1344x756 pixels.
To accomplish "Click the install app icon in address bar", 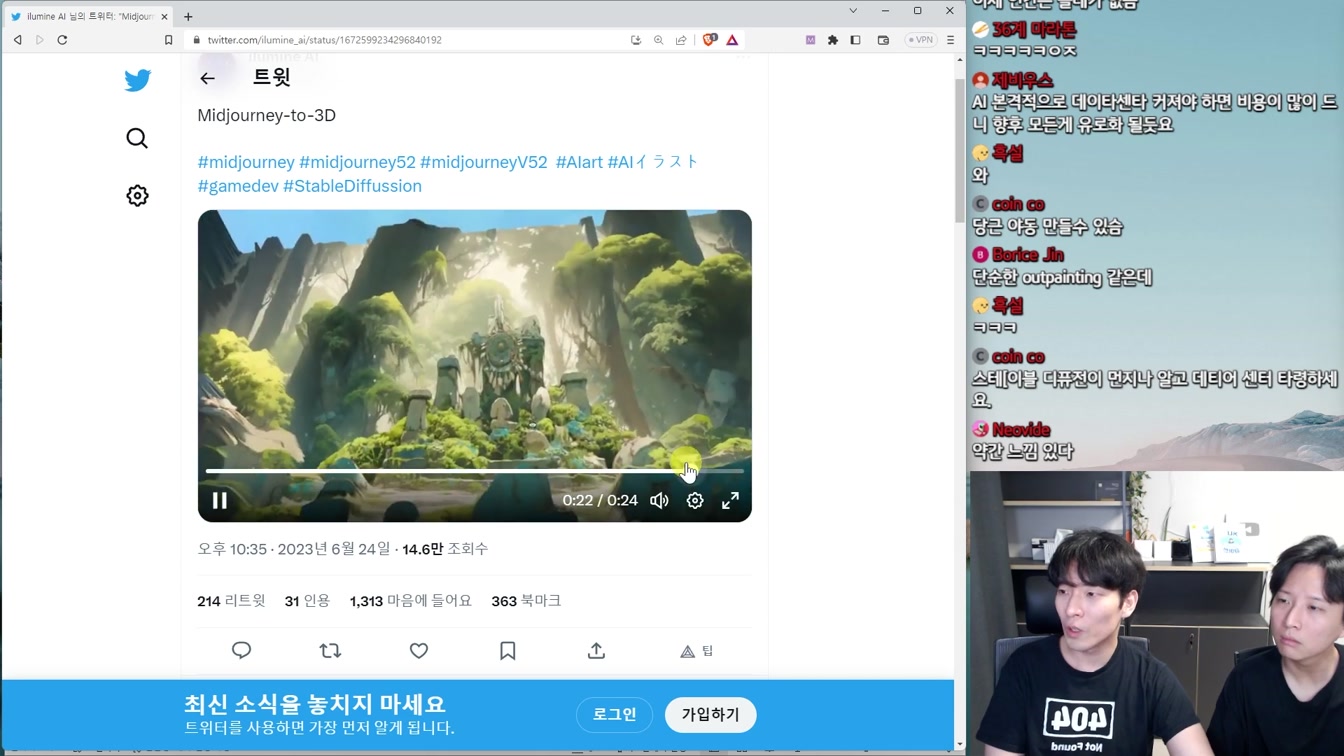I will pyautogui.click(x=636, y=40).
